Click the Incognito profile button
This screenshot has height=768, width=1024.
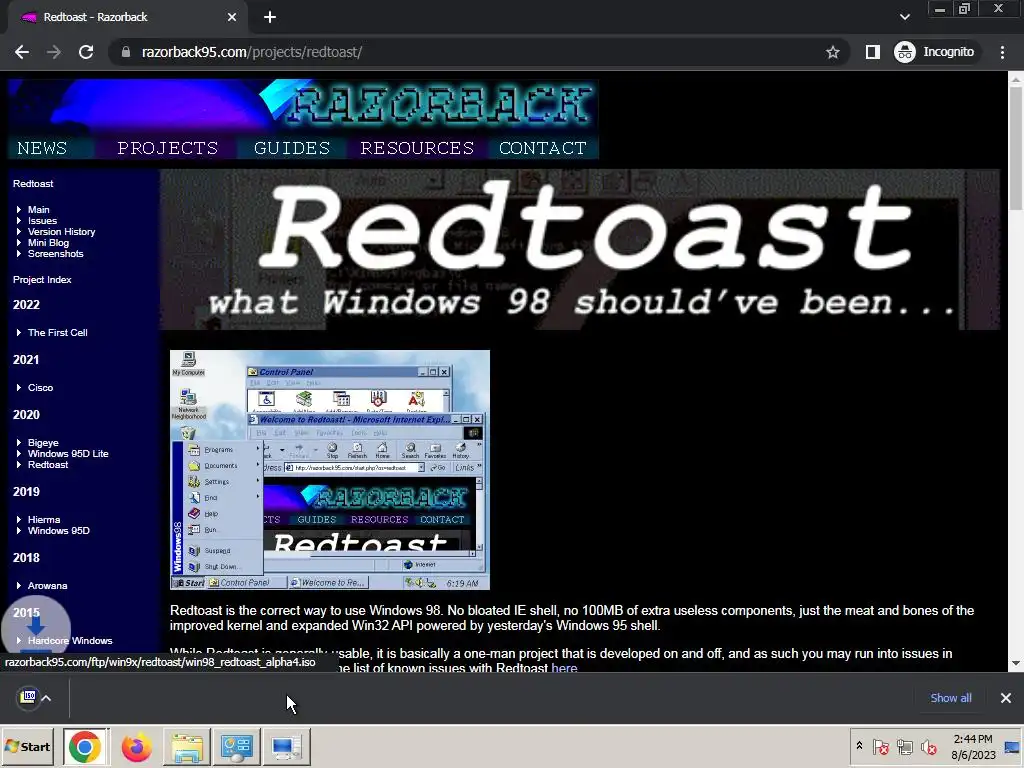[x=935, y=52]
